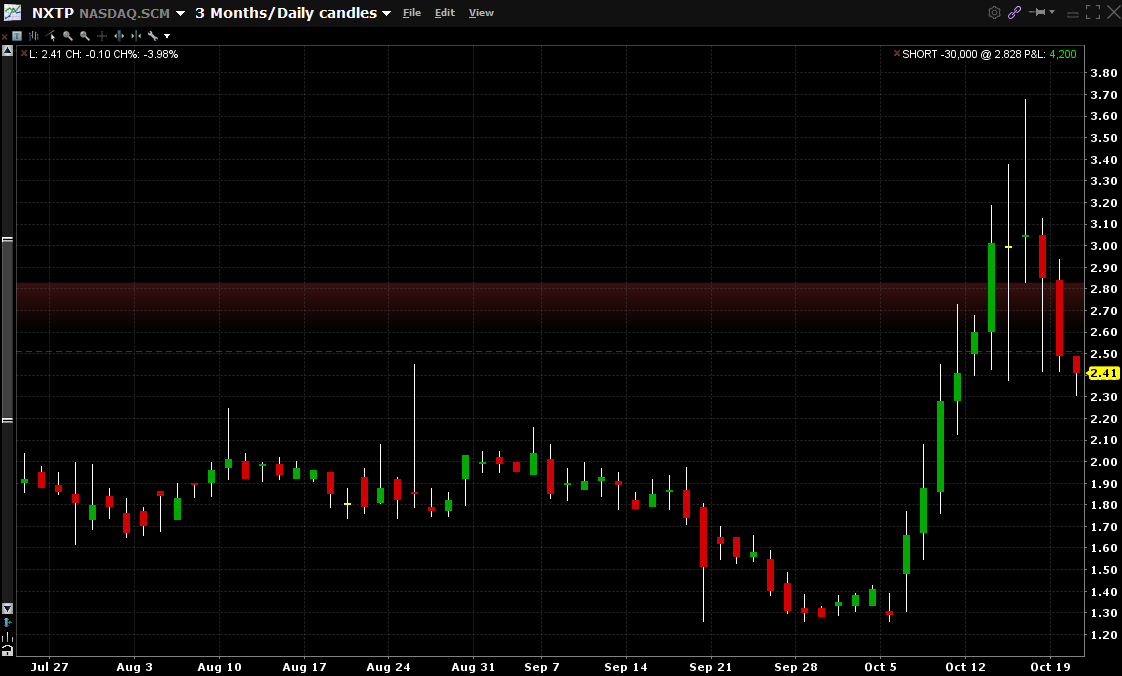This screenshot has width=1122, height=676.
Task: Remove the SHORT position label with X
Action: (897, 54)
